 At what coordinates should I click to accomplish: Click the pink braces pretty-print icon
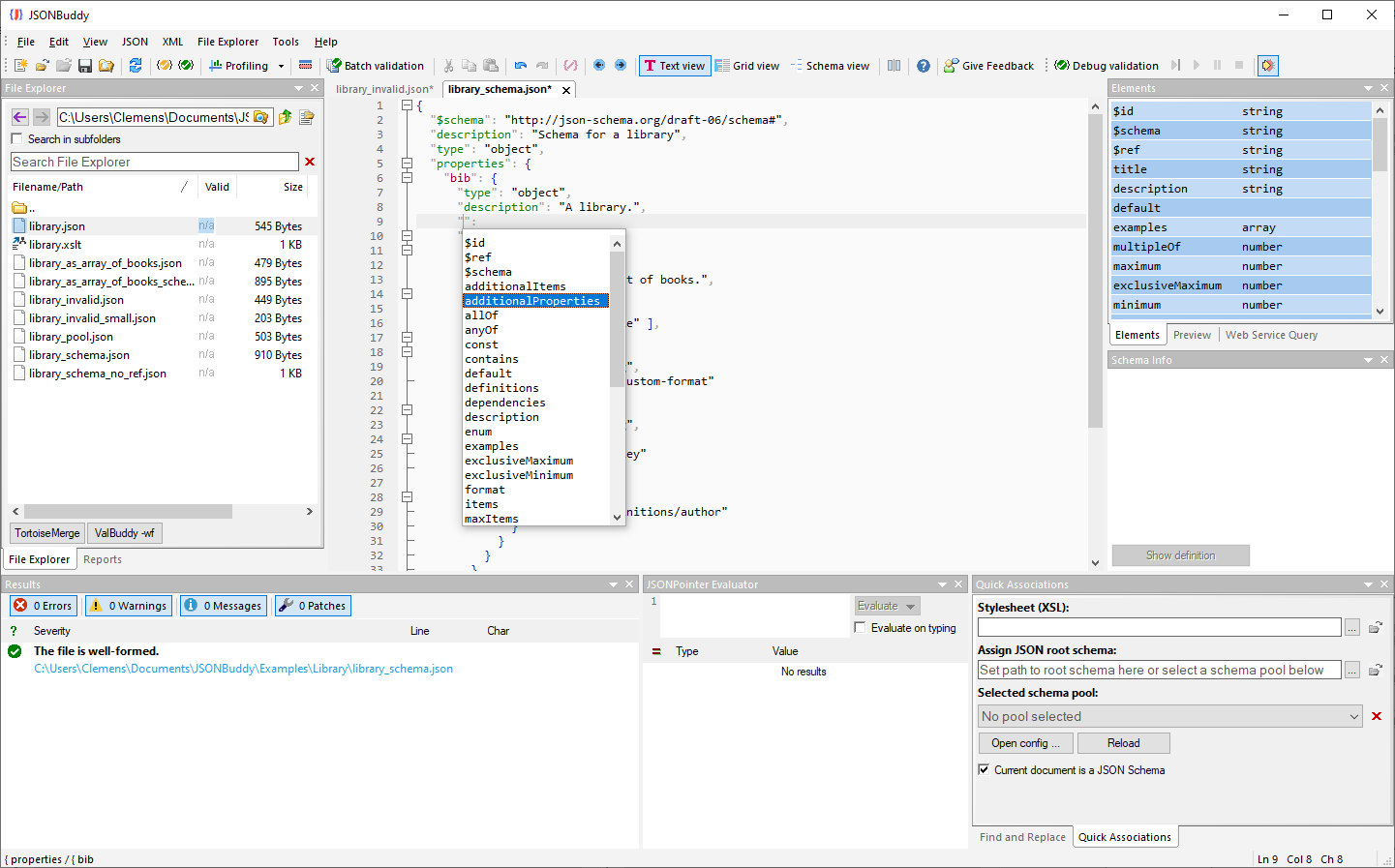coord(571,65)
